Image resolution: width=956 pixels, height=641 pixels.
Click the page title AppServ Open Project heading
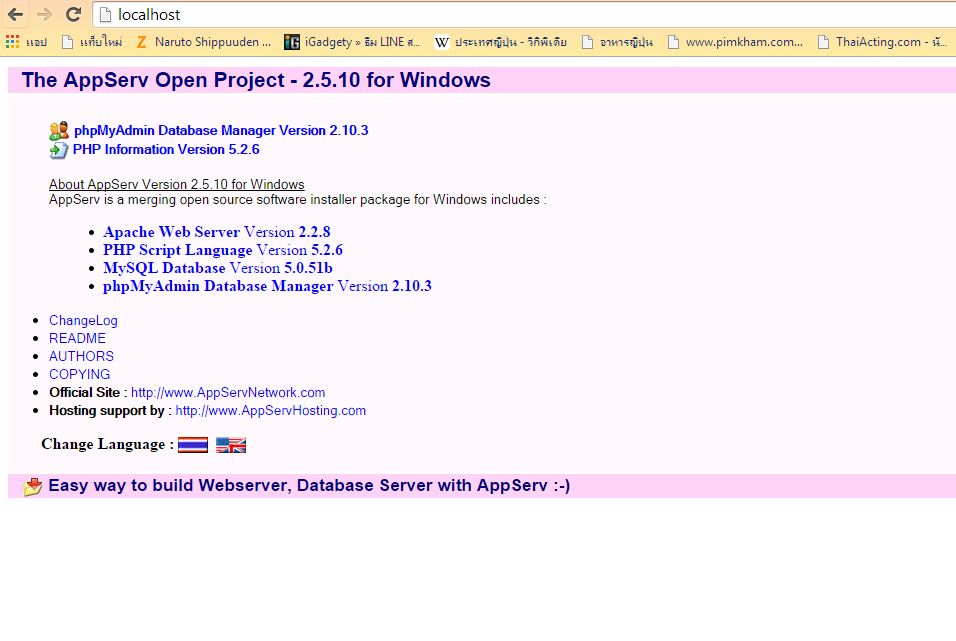click(x=256, y=80)
